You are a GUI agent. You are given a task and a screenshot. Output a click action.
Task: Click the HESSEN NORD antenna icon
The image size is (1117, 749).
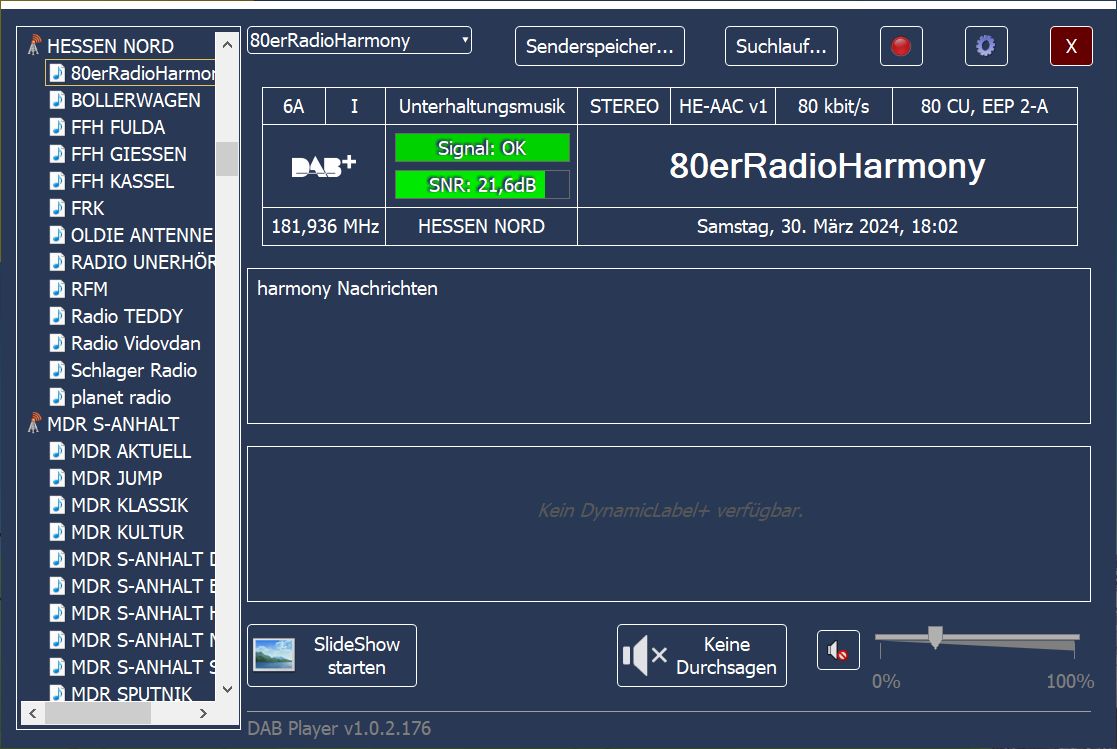[34, 46]
